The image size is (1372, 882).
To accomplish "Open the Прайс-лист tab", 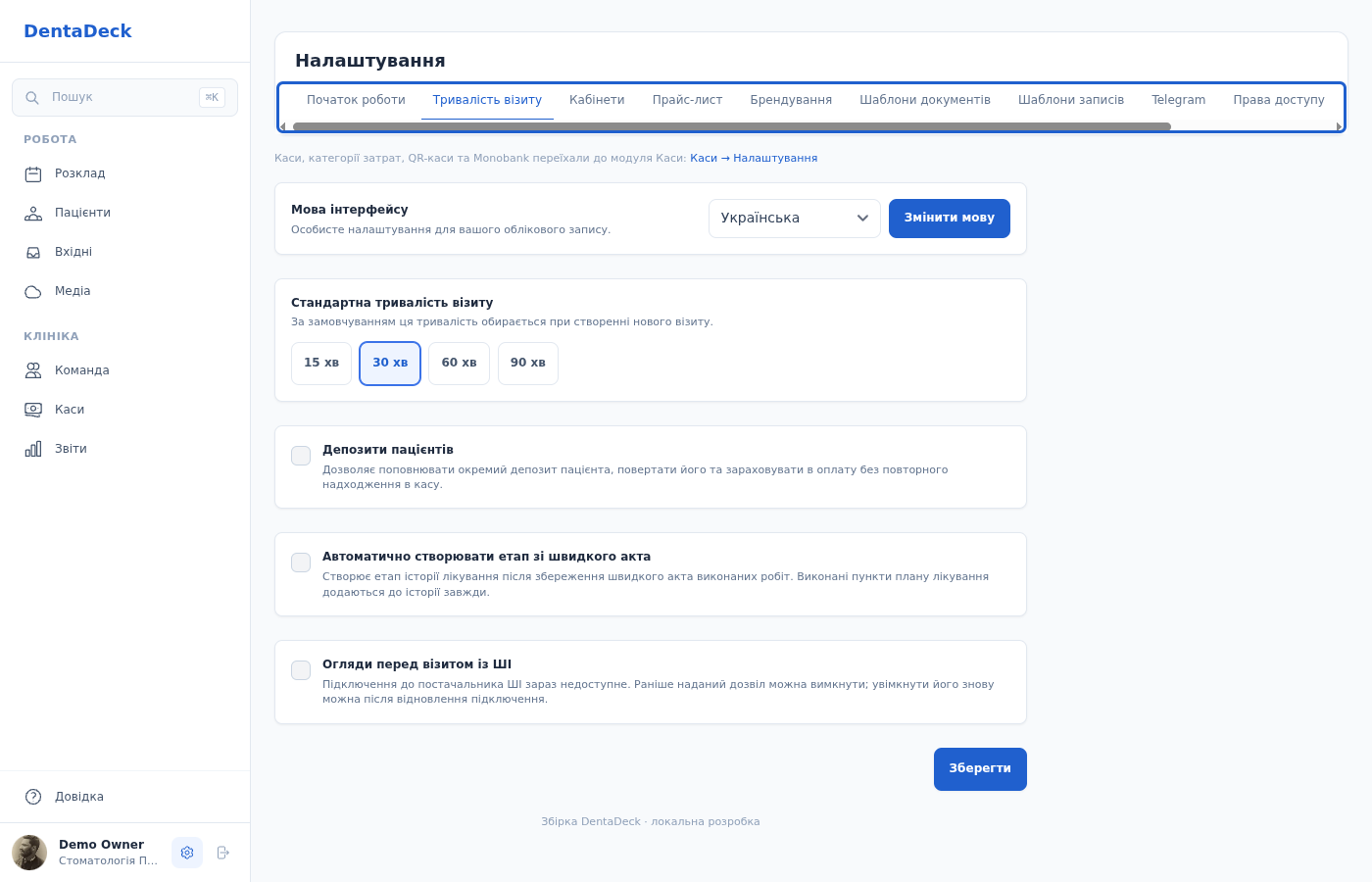I will point(688,100).
